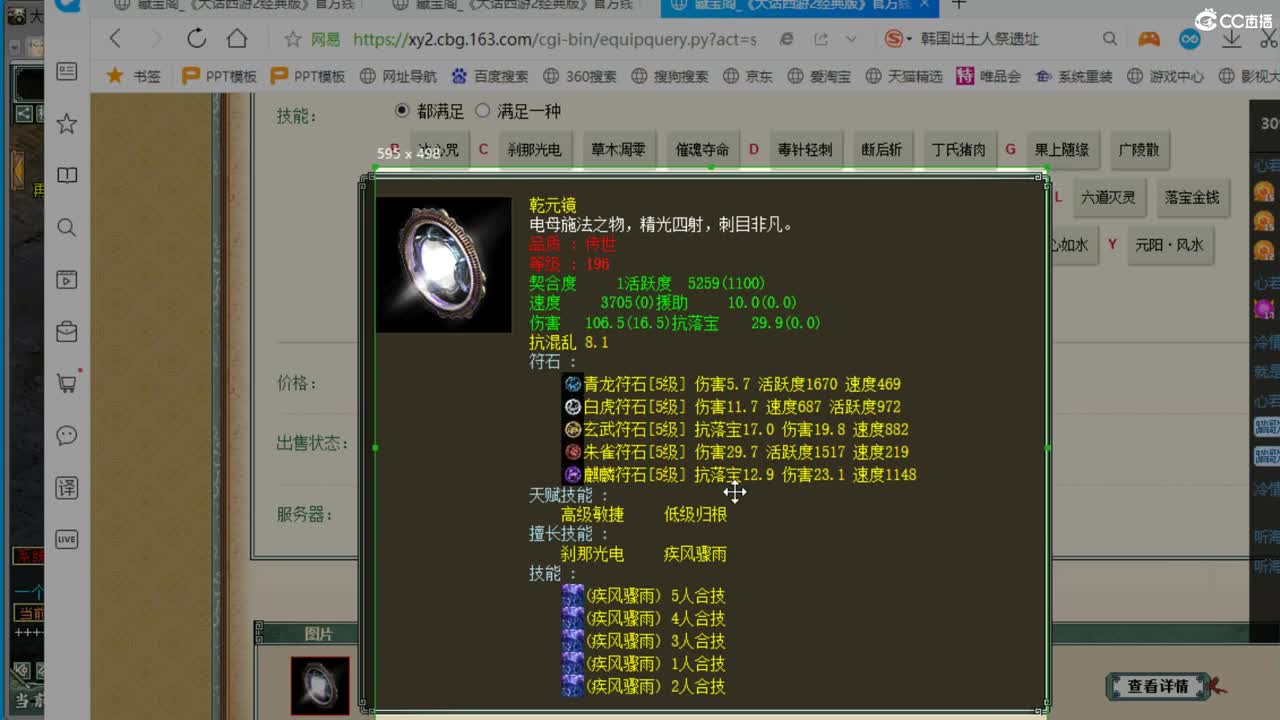This screenshot has height=720, width=1280.
Task: Click the search magnifier in the search box
Action: [x=1110, y=39]
